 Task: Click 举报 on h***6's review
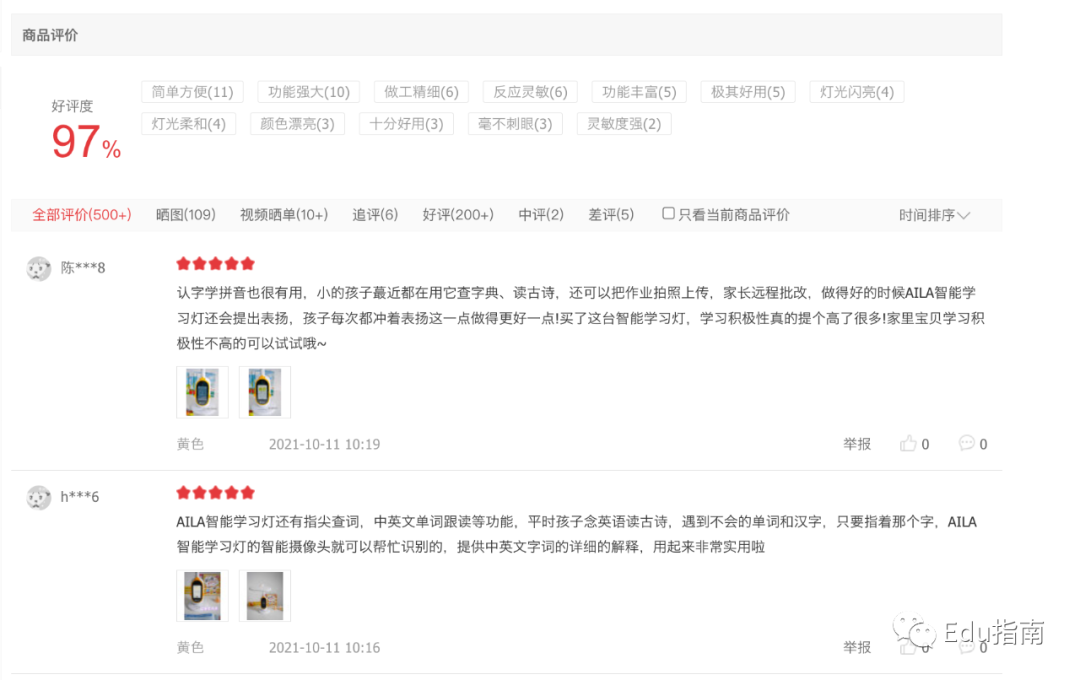[x=857, y=648]
